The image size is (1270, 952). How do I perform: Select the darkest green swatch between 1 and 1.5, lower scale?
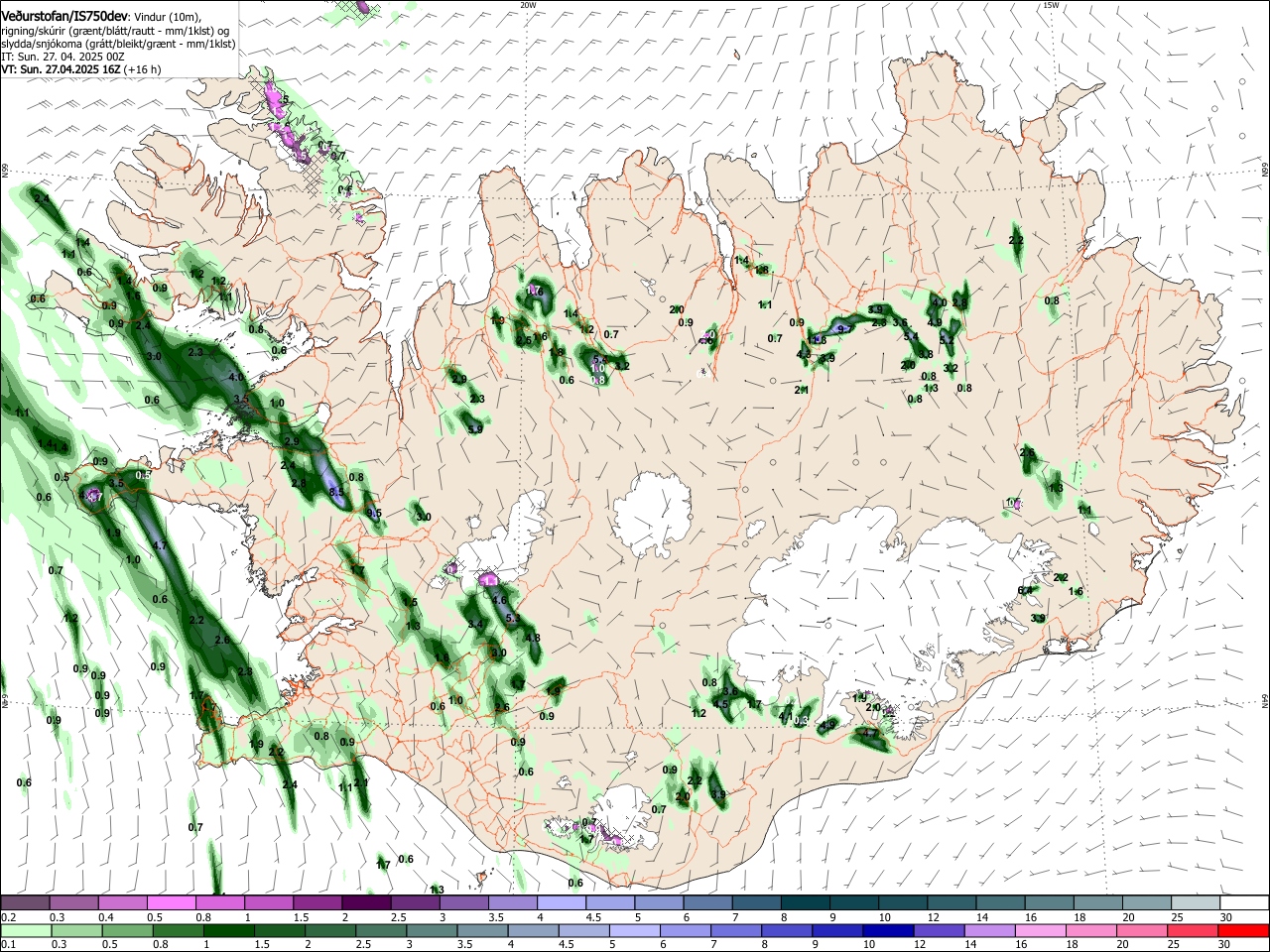point(228,930)
